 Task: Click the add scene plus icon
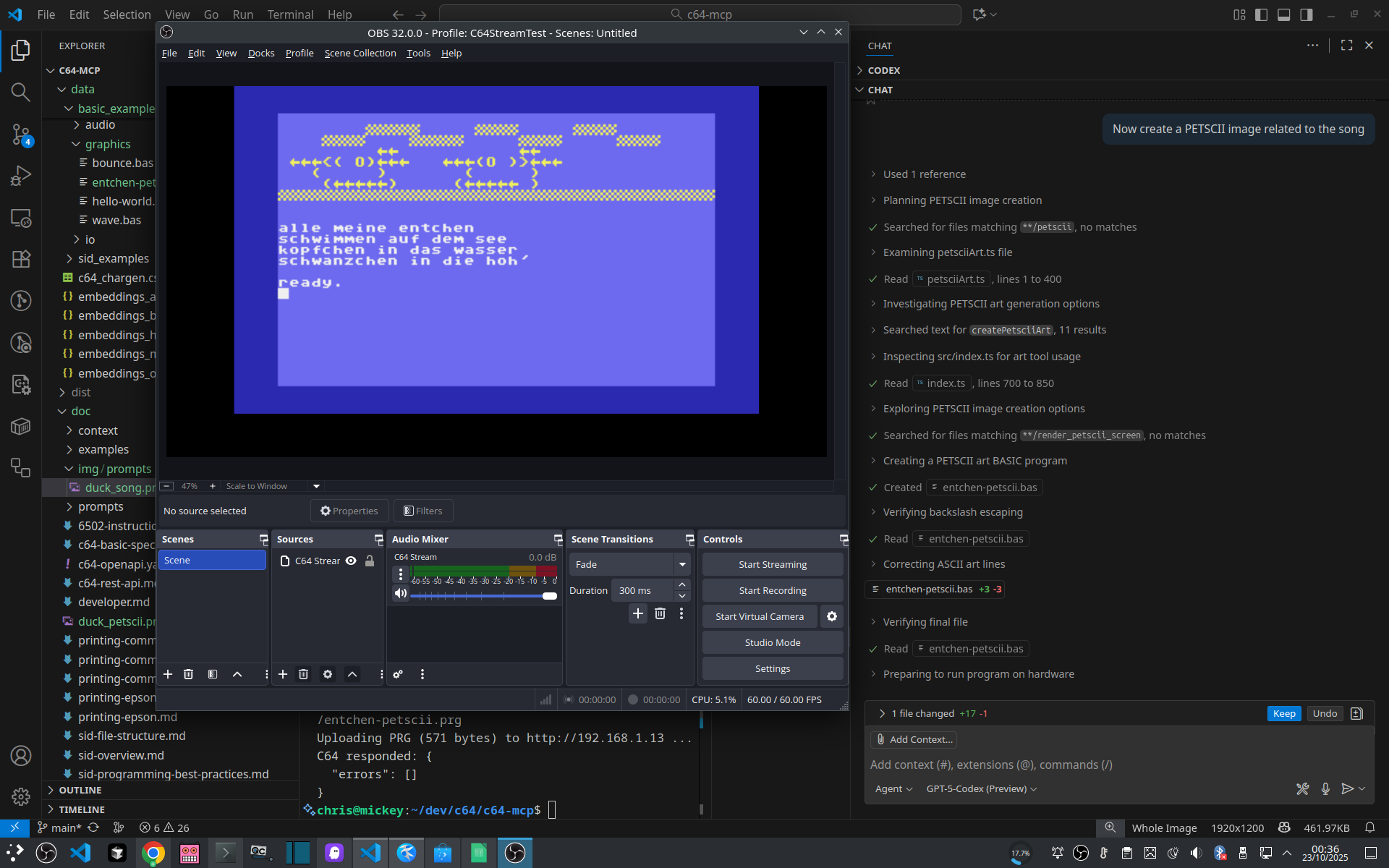point(168,674)
